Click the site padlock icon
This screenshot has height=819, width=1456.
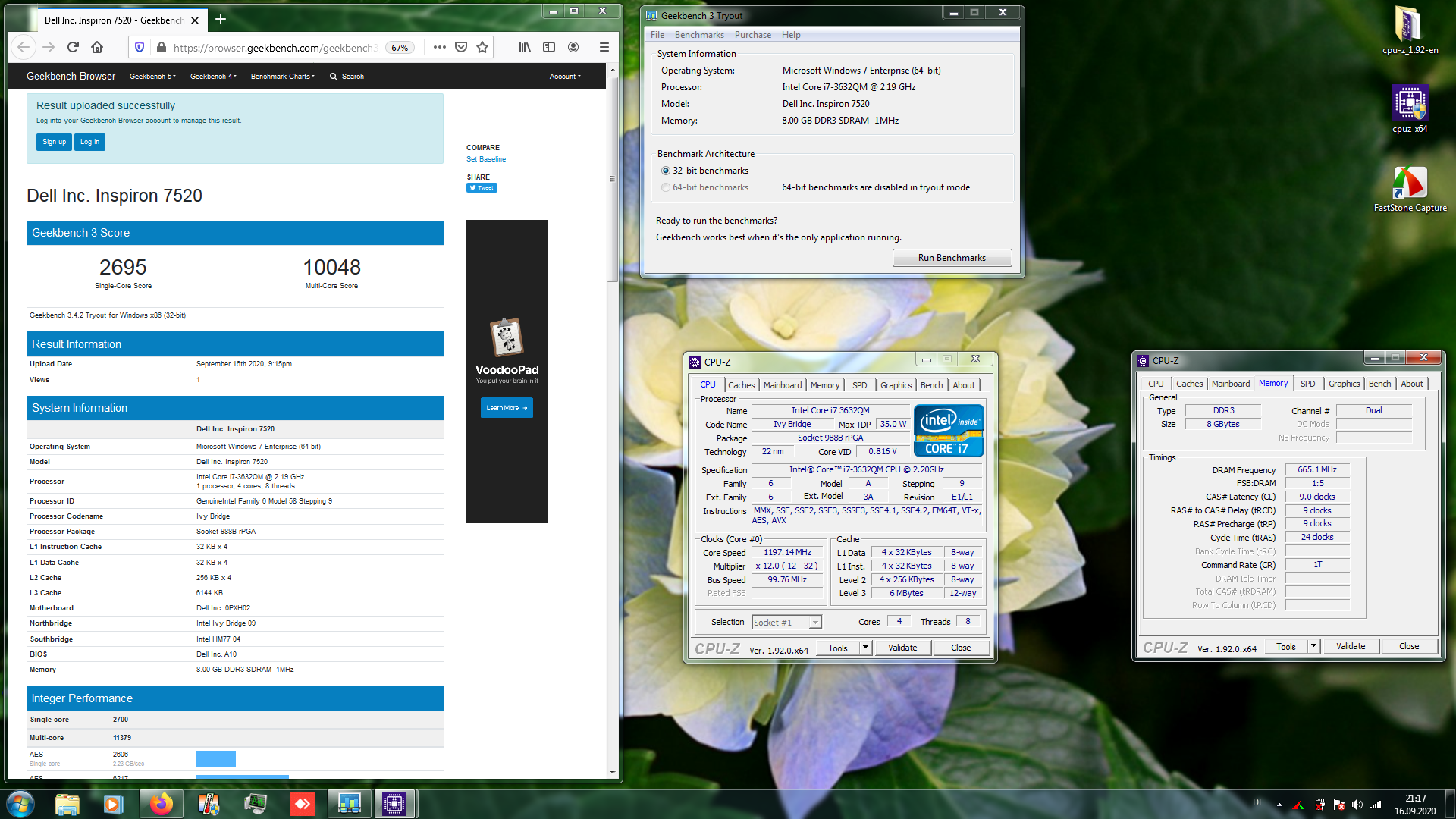pos(161,47)
